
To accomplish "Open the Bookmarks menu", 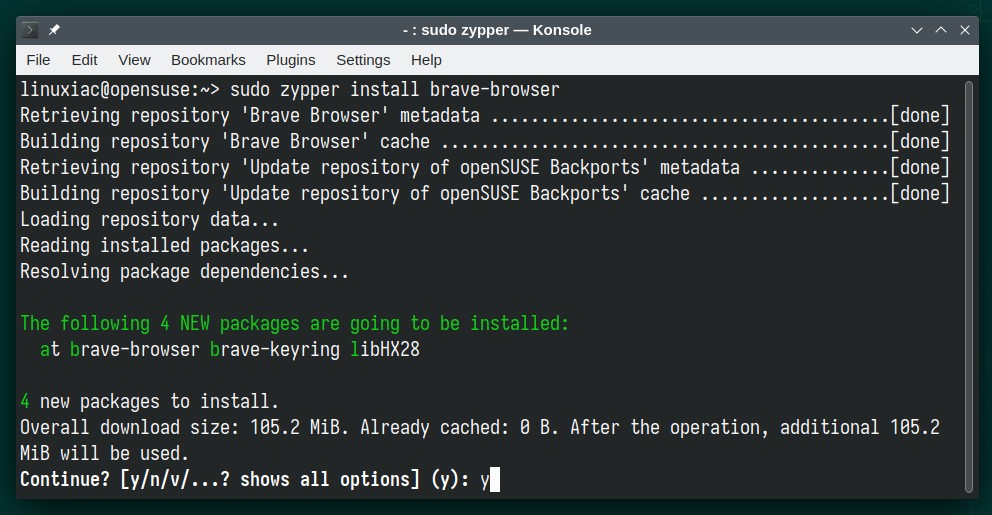I will (x=208, y=60).
